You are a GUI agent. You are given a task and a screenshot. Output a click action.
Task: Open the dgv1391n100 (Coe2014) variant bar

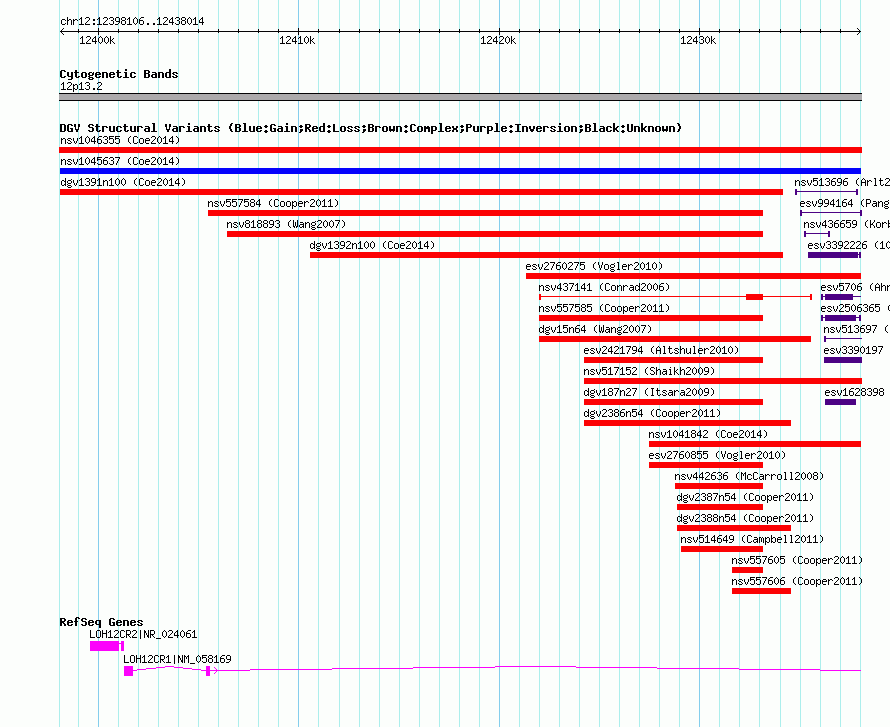point(421,192)
